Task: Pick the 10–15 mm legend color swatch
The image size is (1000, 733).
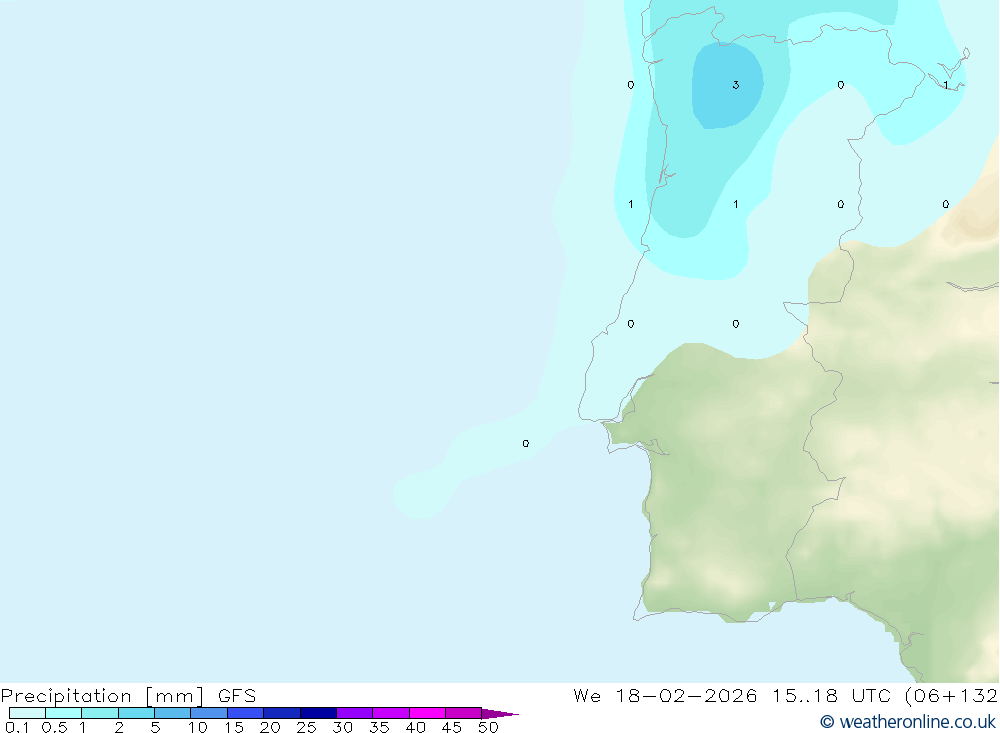Action: coord(209,713)
